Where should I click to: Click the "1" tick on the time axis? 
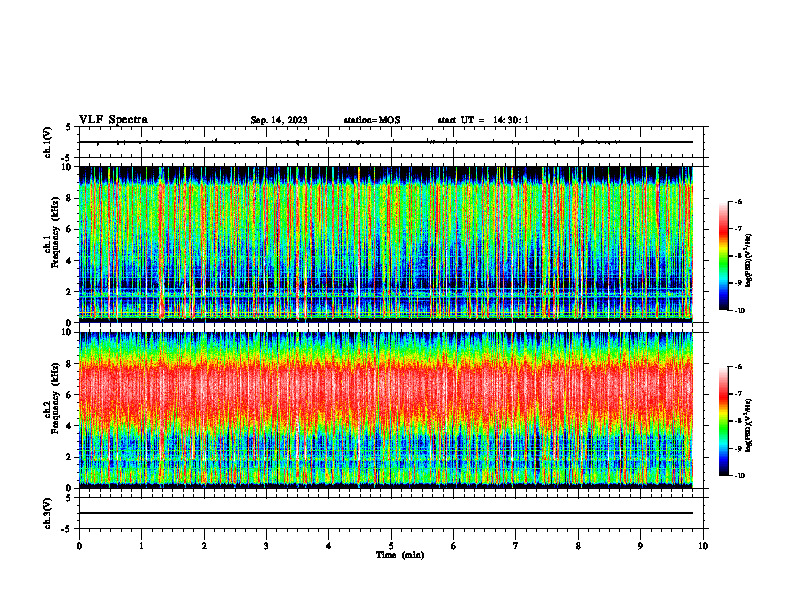pos(142,546)
